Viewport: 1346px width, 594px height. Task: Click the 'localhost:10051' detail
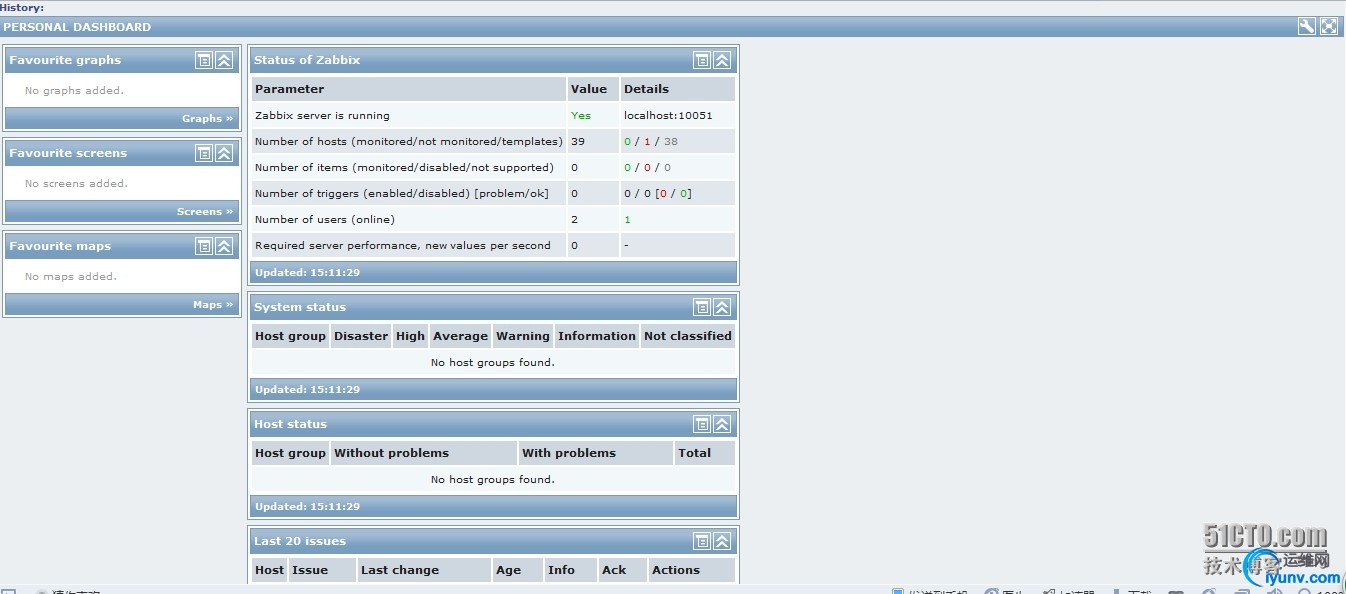click(x=668, y=115)
